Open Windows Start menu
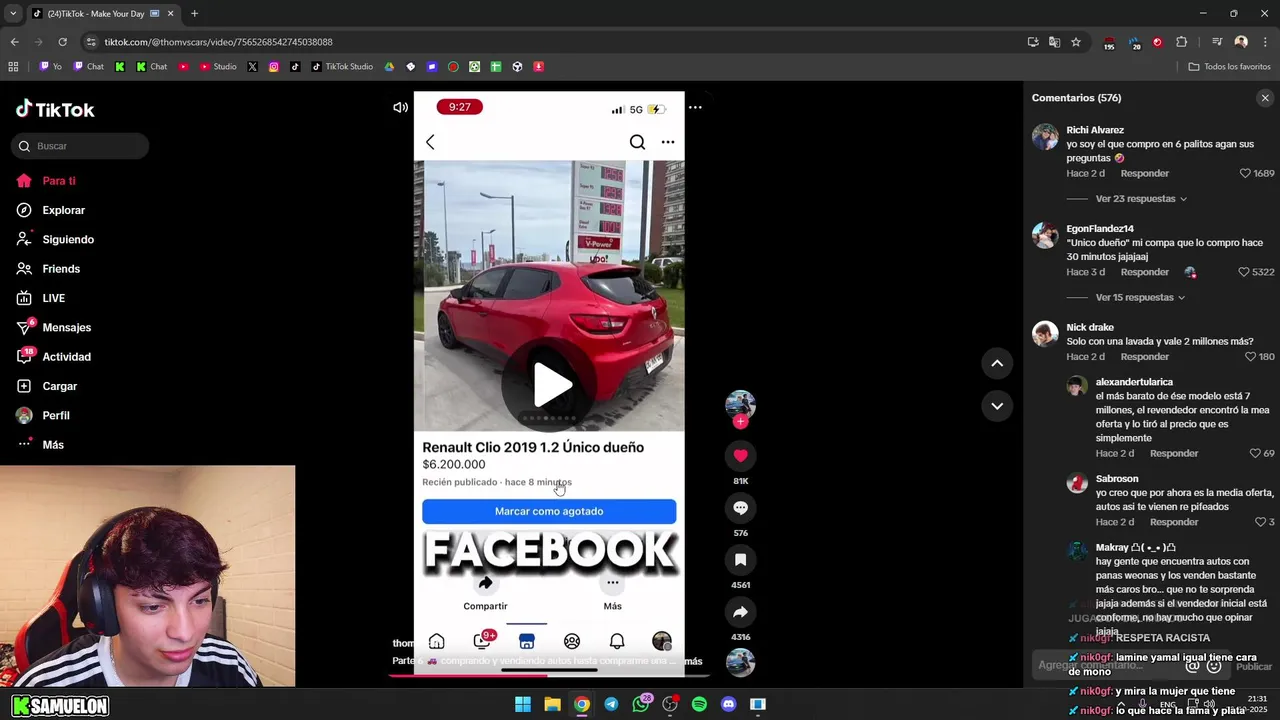This screenshot has height=720, width=1280. (x=522, y=704)
